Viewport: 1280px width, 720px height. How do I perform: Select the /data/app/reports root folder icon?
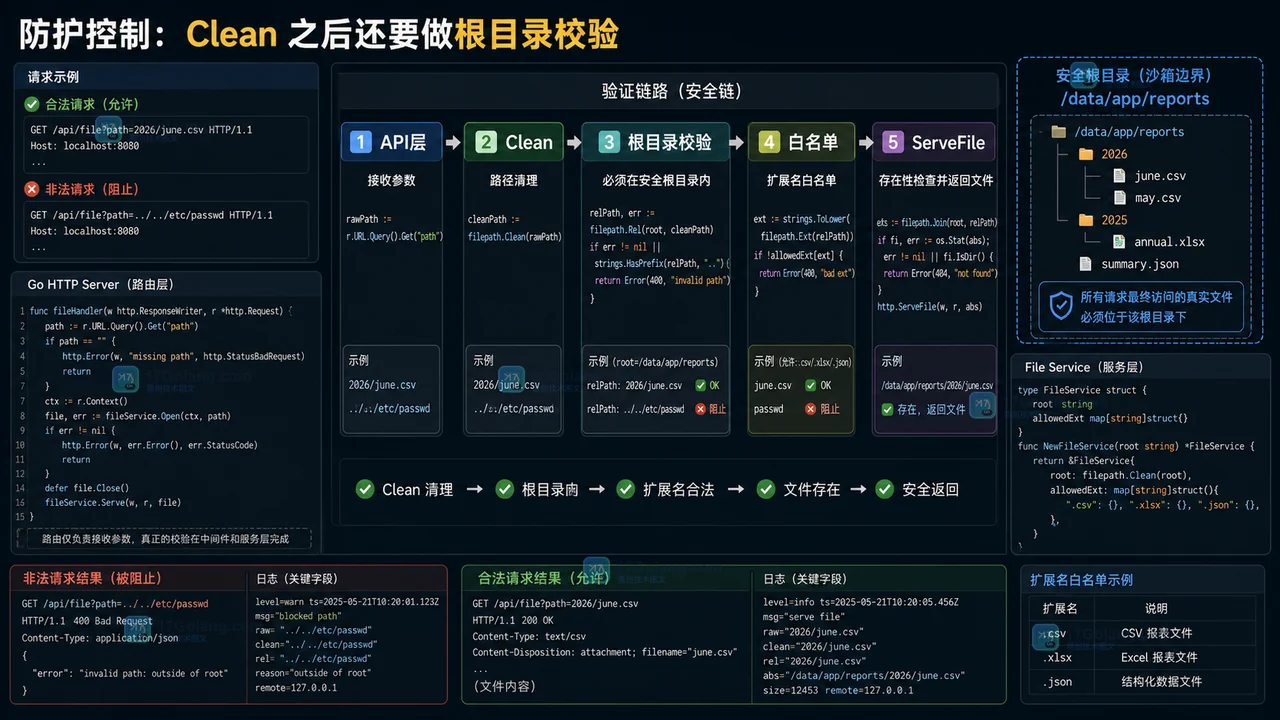click(x=1058, y=132)
